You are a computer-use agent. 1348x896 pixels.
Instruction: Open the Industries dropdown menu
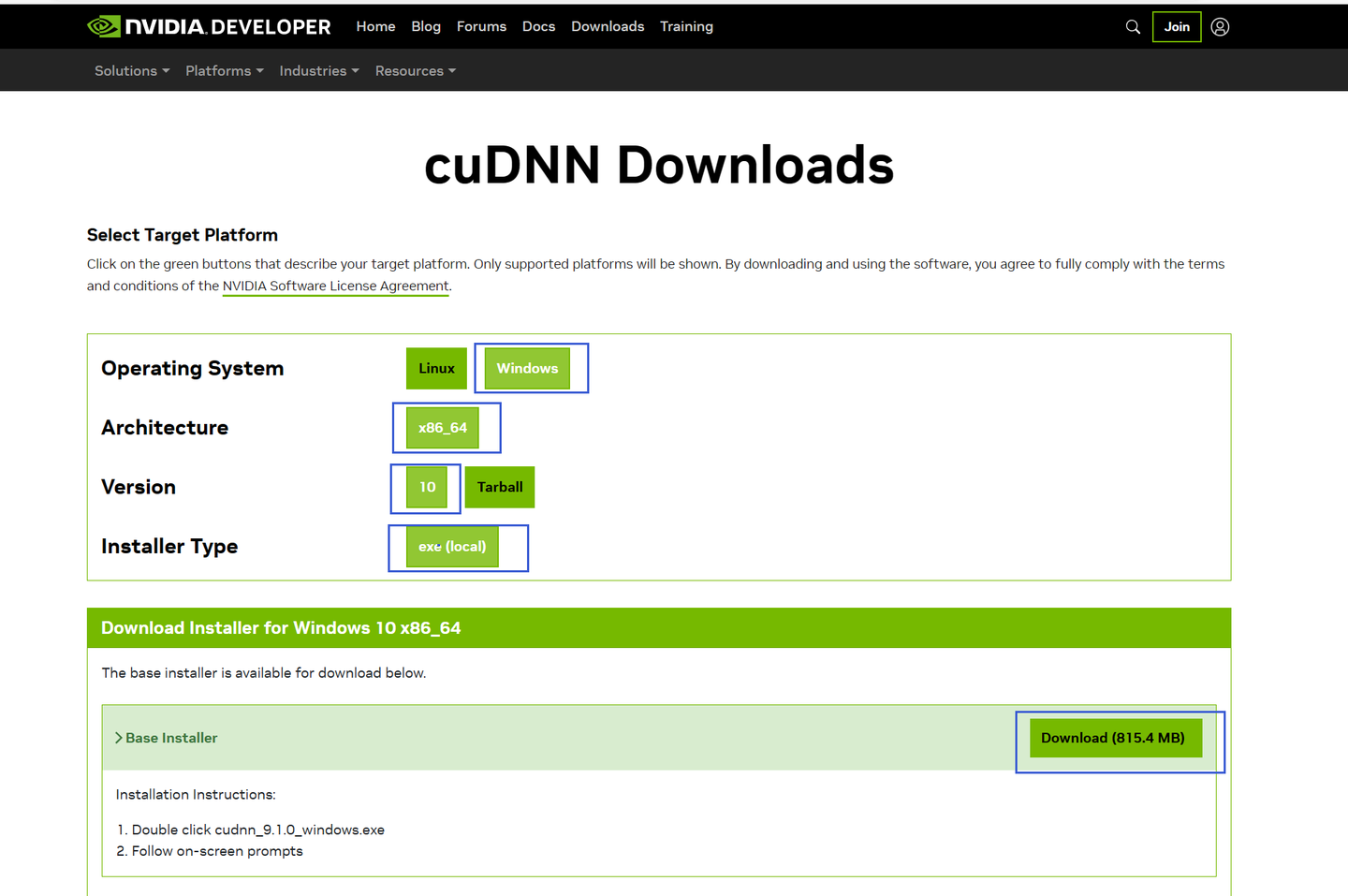click(x=318, y=70)
